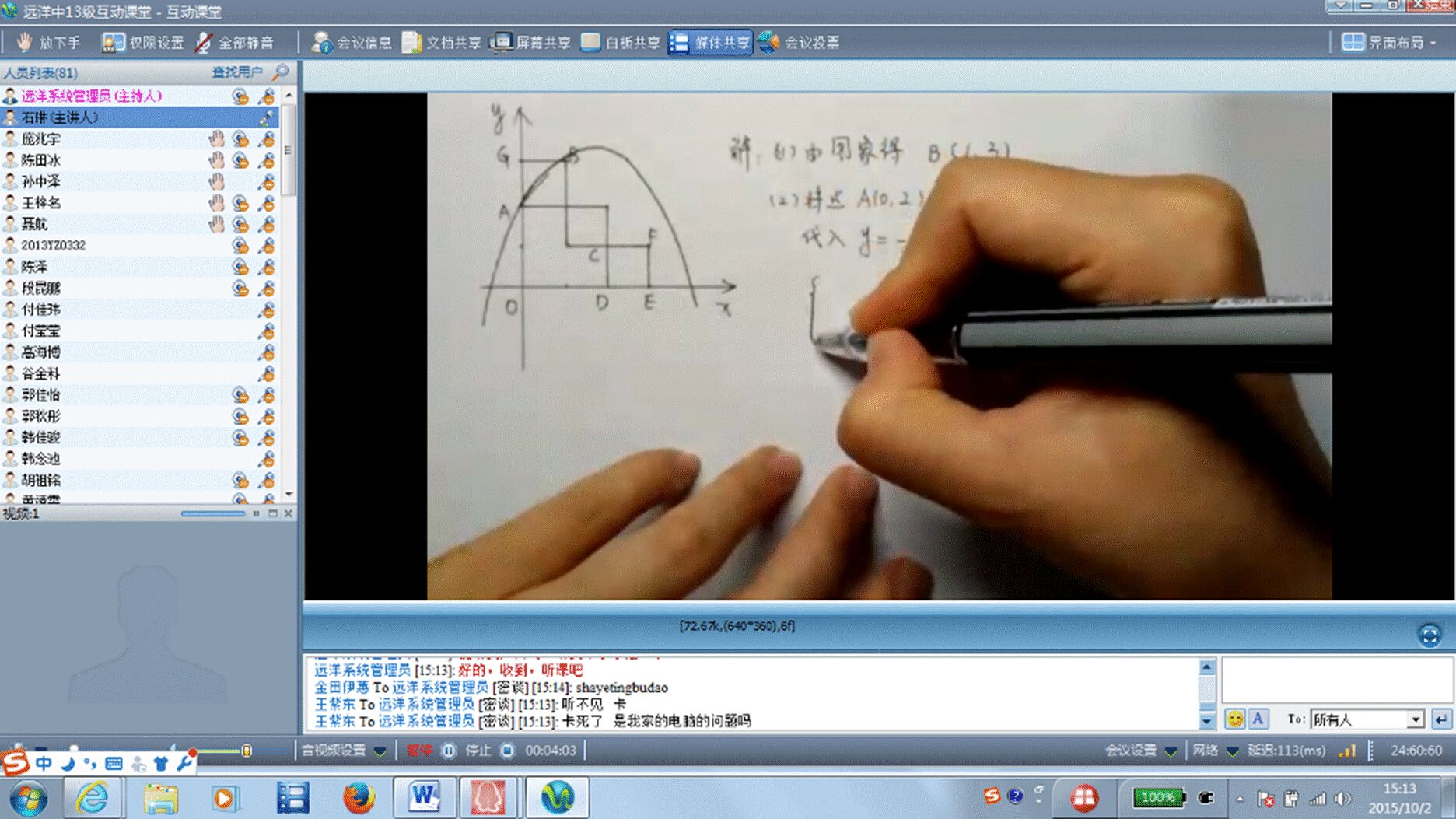Open 白板共享 whiteboard sharing
Image resolution: width=1456 pixels, height=819 pixels.
point(621,43)
